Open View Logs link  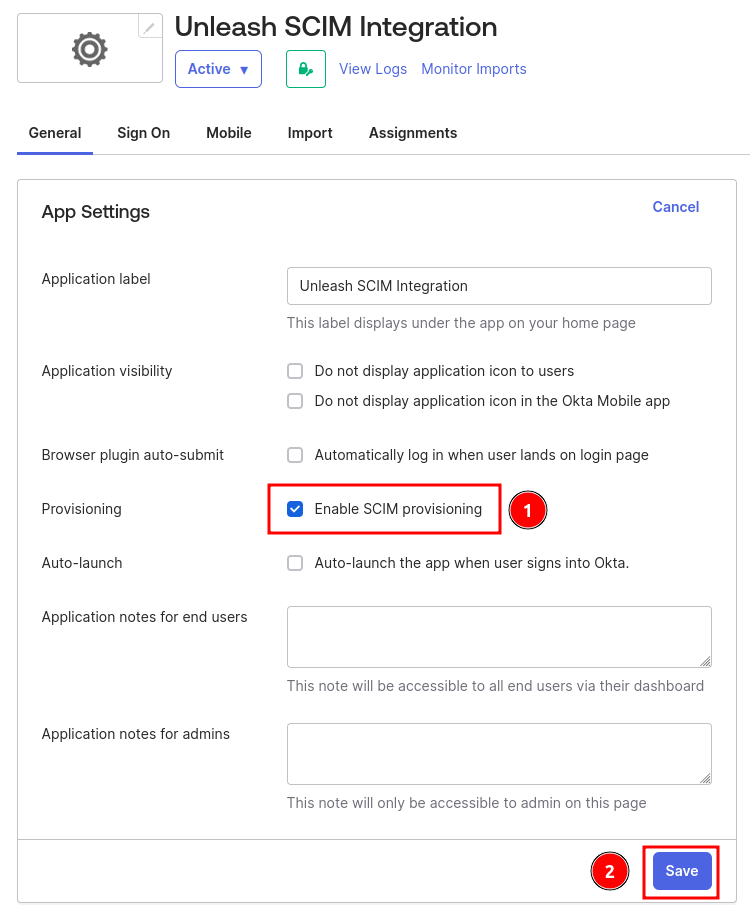(373, 69)
